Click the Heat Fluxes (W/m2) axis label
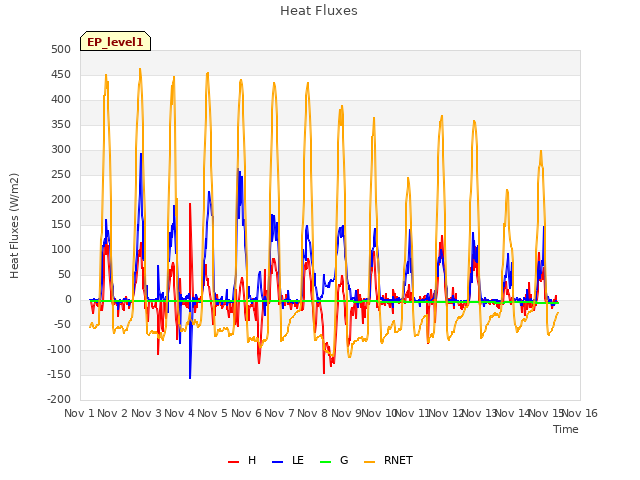This screenshot has width=640, height=480. 14,226
